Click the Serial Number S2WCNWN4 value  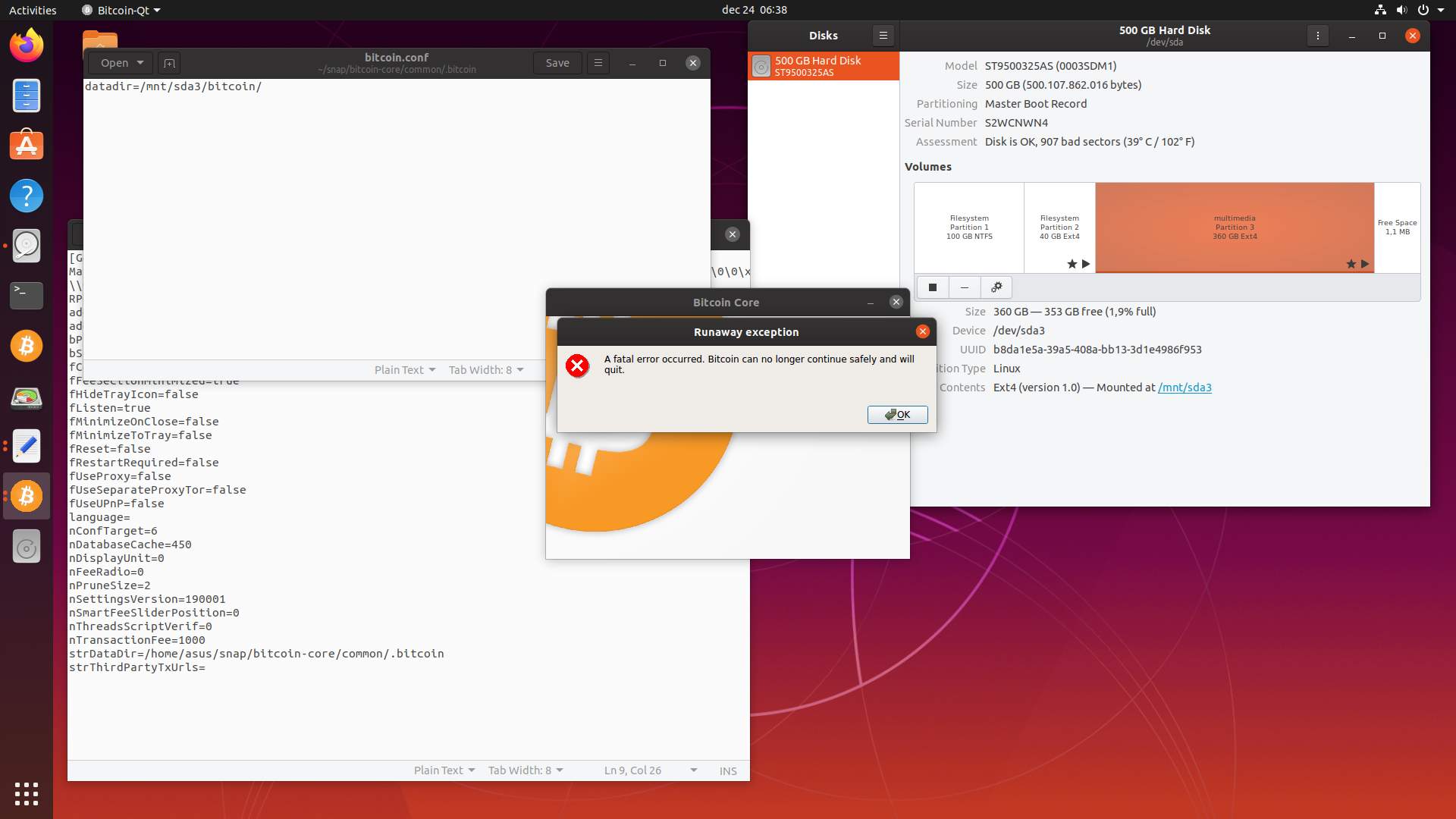click(1016, 123)
